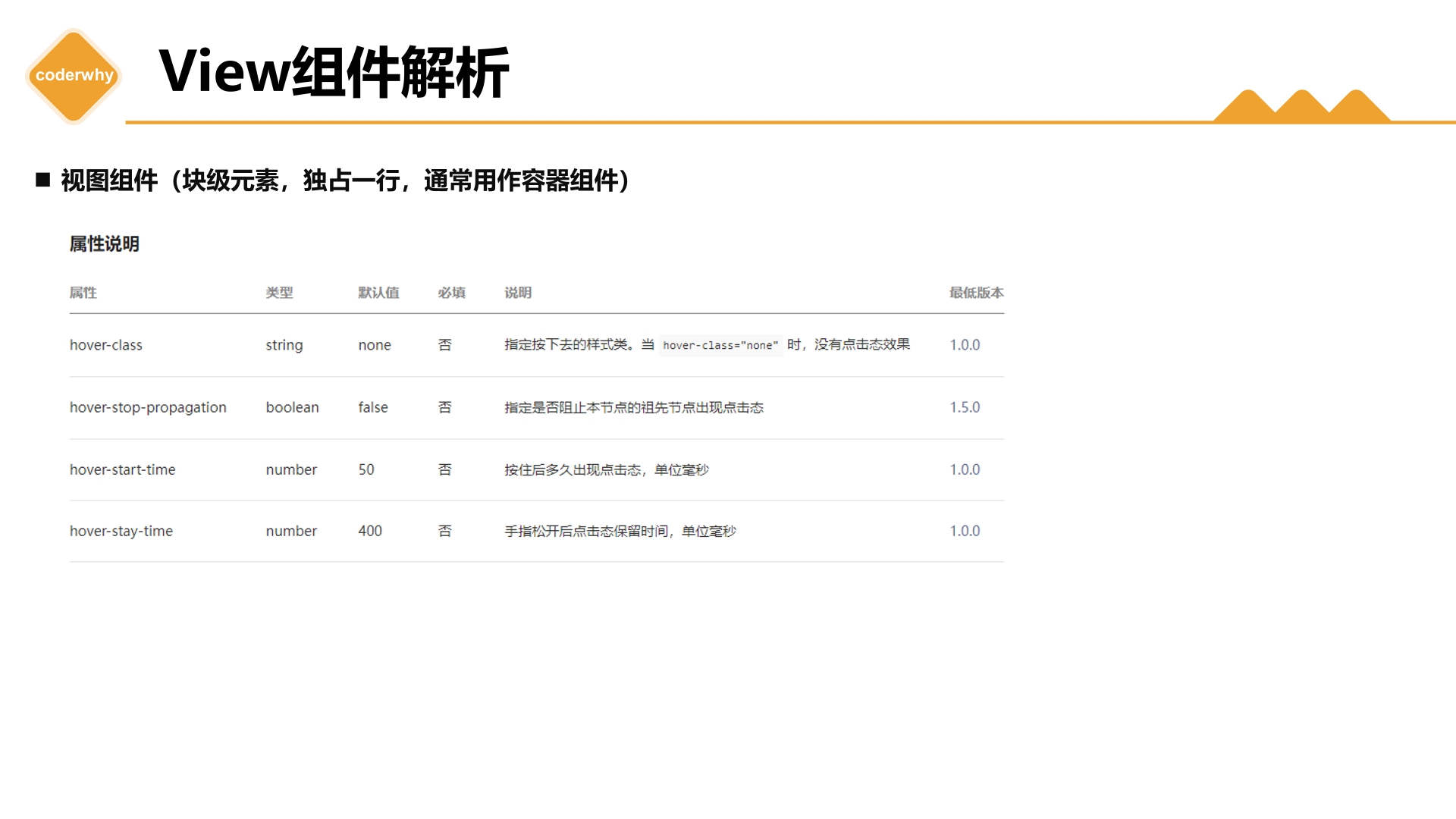Viewport: 1456px width, 819px height.
Task: Click version 1.5.0 in hover-stop-propagation row
Action: click(965, 407)
